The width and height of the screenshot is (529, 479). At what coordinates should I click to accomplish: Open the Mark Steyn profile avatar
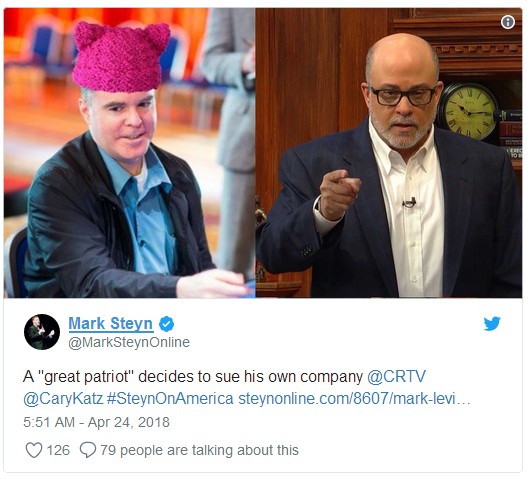point(42,332)
